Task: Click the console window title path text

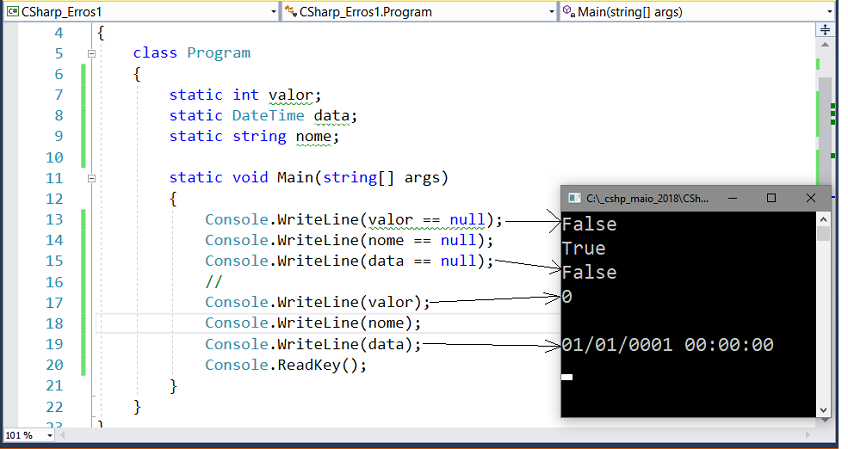Action: click(647, 199)
